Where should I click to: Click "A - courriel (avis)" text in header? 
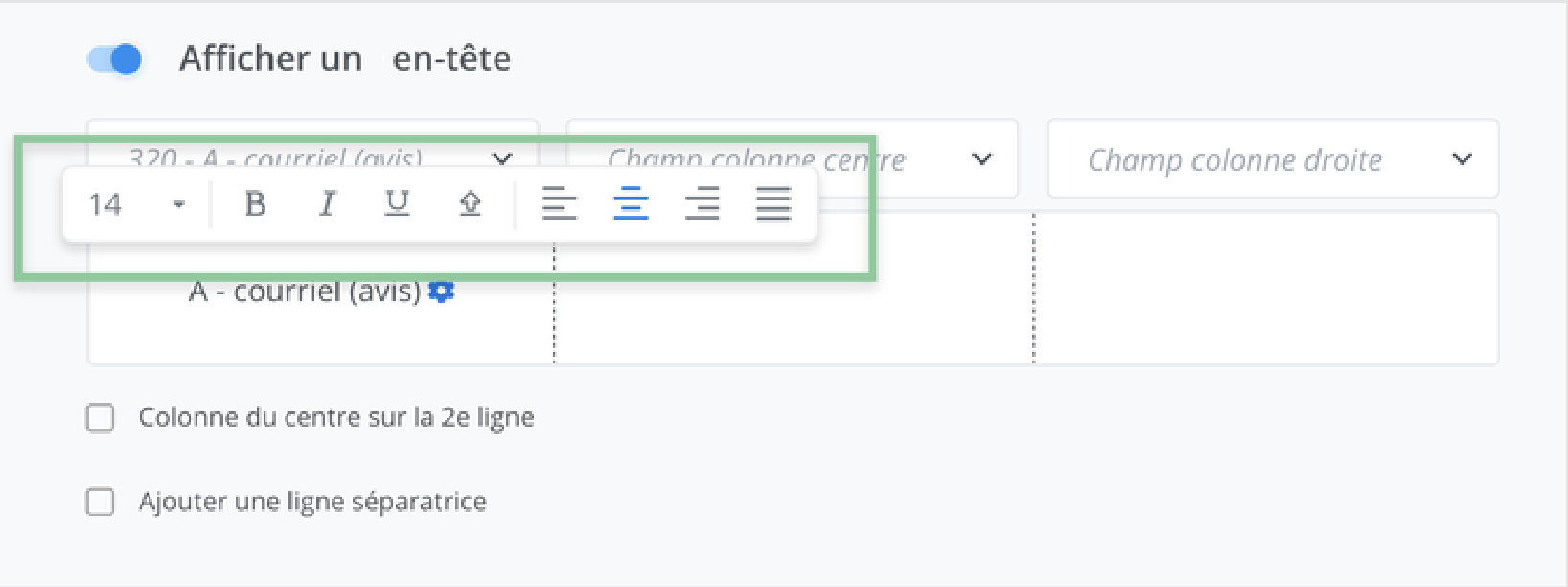(304, 292)
